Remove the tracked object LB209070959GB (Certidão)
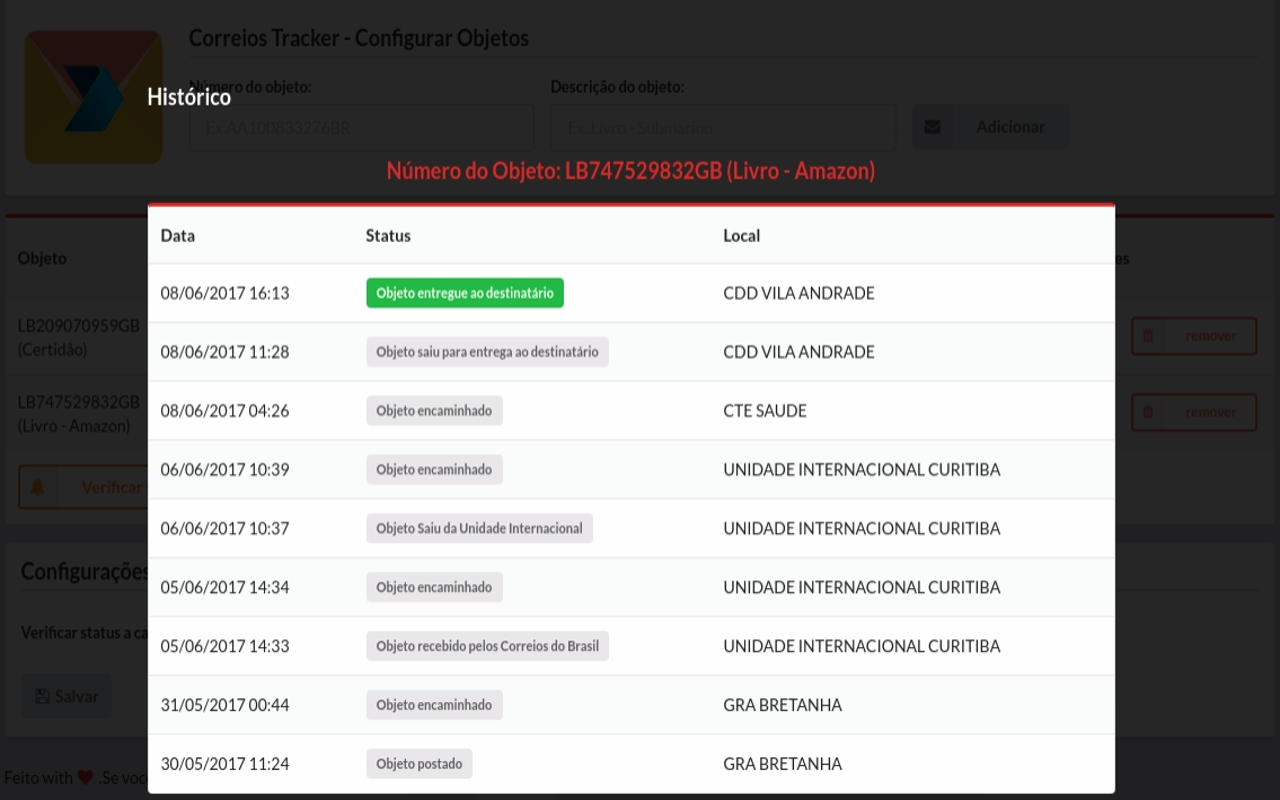1280x800 pixels. click(x=1194, y=335)
